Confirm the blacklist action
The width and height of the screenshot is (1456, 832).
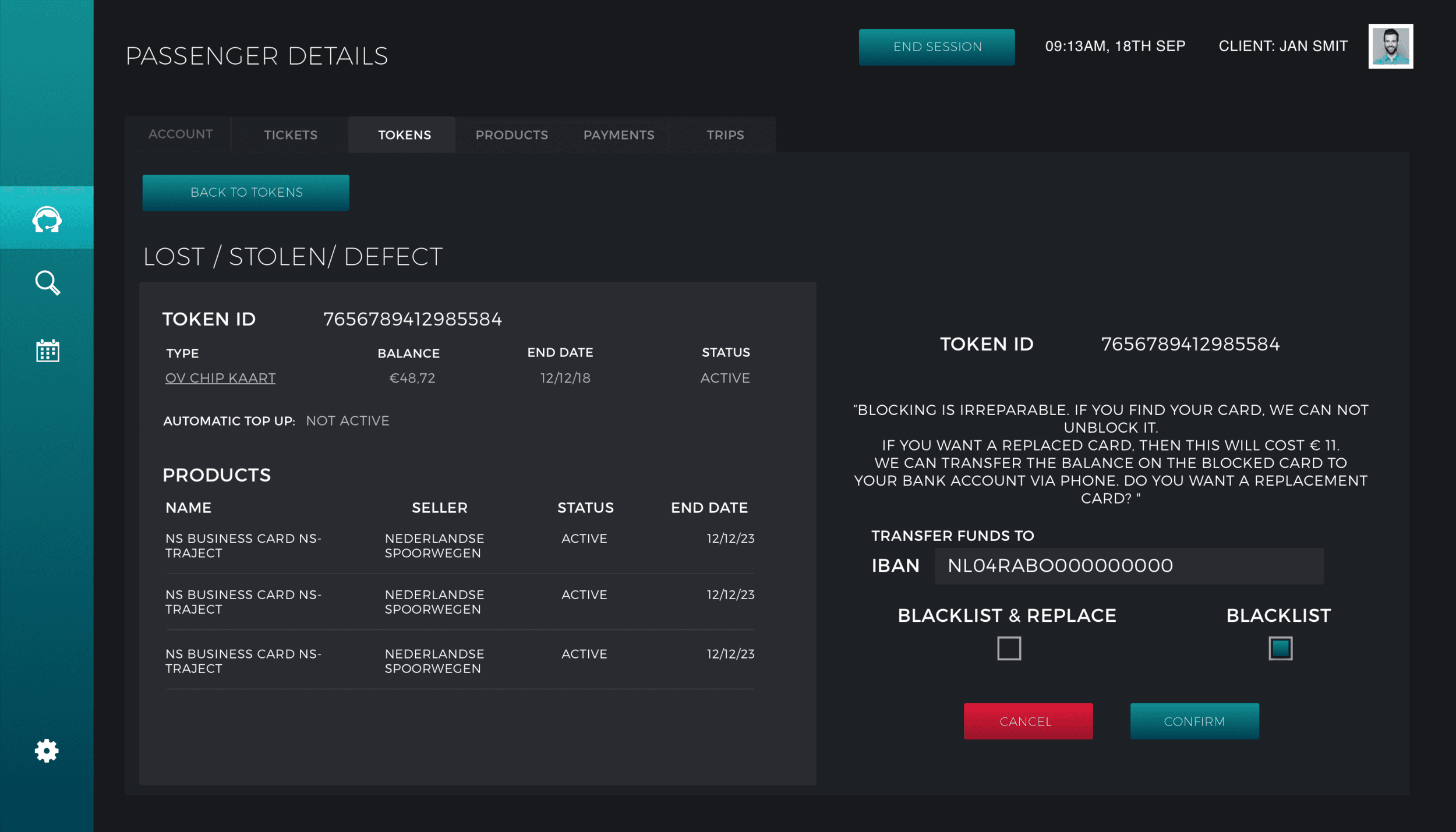click(x=1194, y=721)
